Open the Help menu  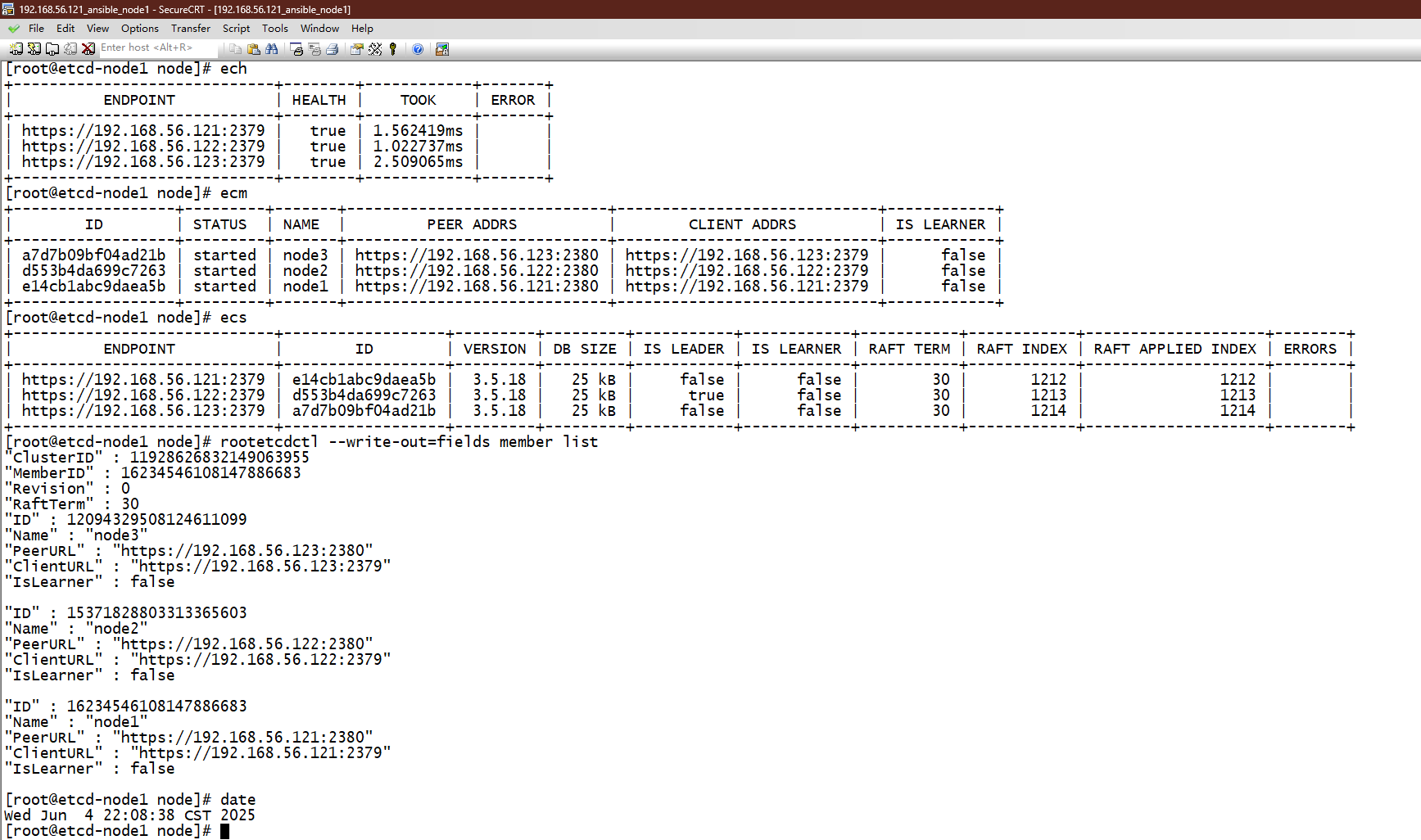[362, 29]
